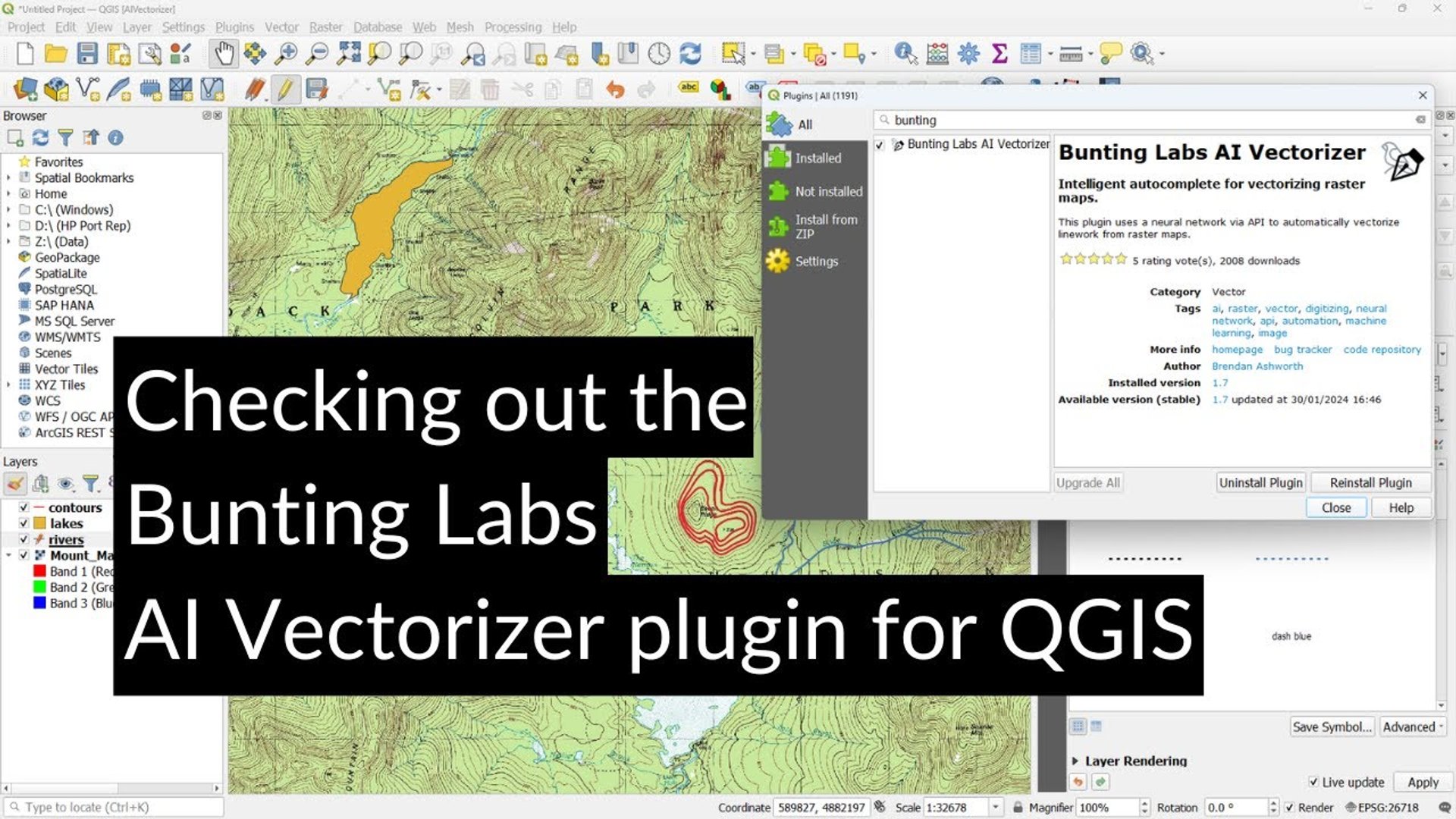Click the Help button in Plugins dialog
The image size is (1456, 819).
click(1401, 507)
